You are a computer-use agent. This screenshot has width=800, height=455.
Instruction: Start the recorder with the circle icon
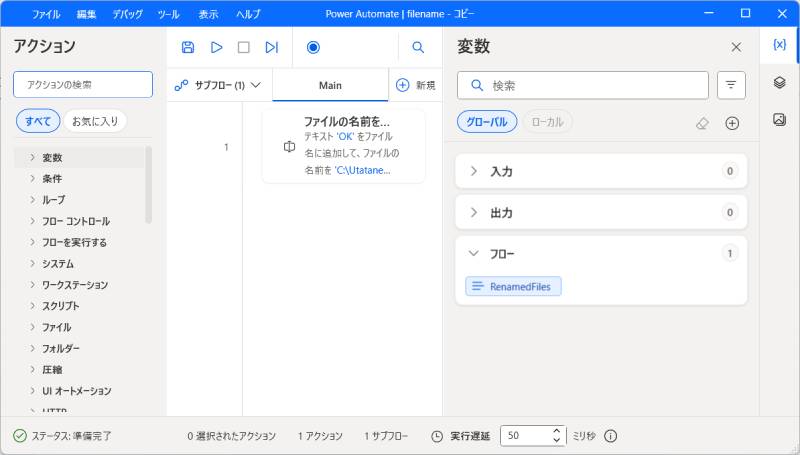coord(313,47)
